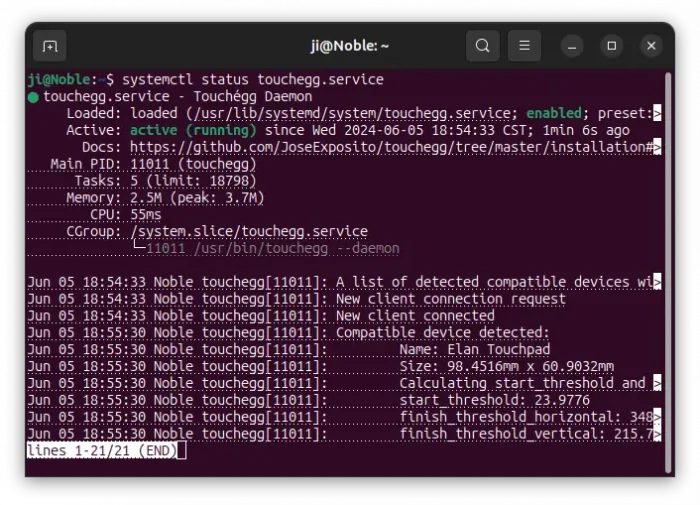Click the /usr/bin/touchegg --daemon process entry
The width and height of the screenshot is (700, 505).
pos(272,248)
